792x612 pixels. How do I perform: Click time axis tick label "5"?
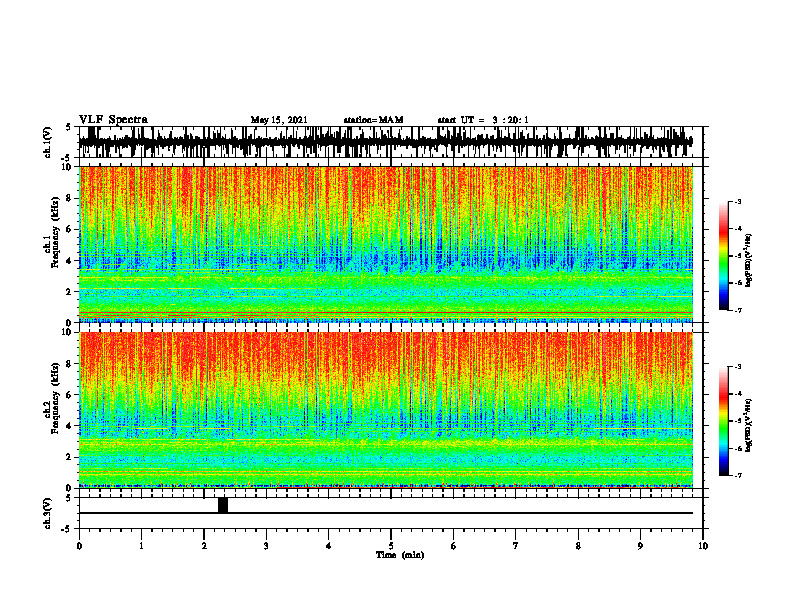(x=391, y=546)
